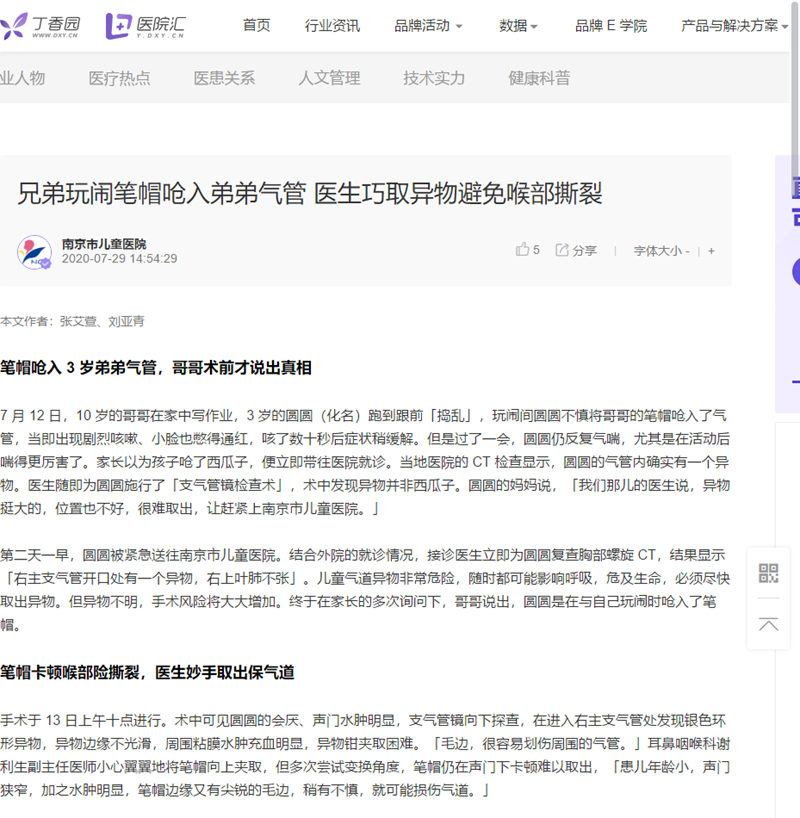The width and height of the screenshot is (800, 818).
Task: Click the font size increase plus control
Action: pos(710,250)
